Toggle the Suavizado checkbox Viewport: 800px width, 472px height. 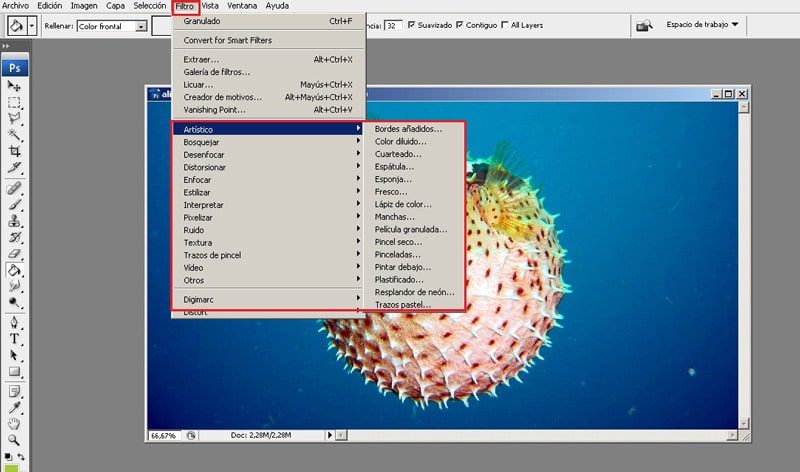(411, 24)
